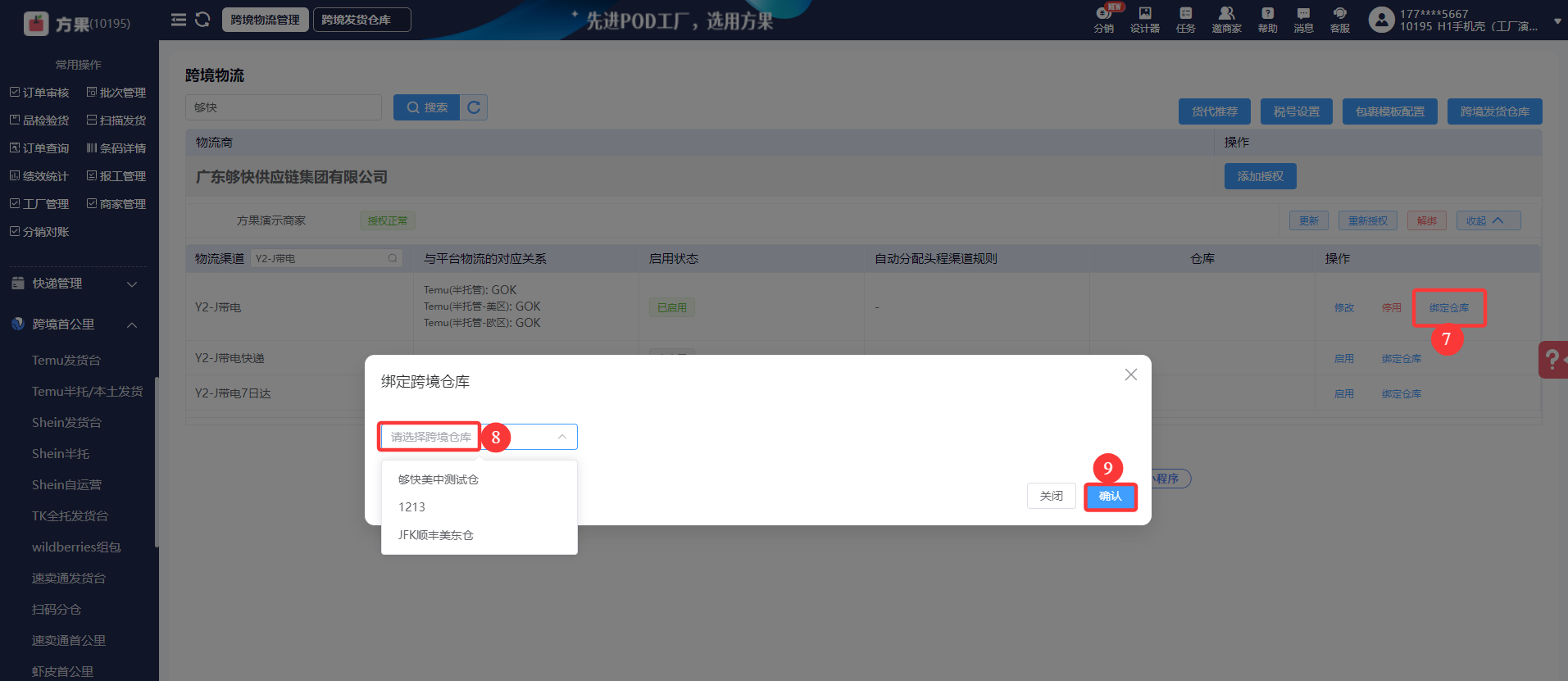Focus the logistics search field containing 够快
This screenshot has width=1568, height=681.
(x=284, y=107)
